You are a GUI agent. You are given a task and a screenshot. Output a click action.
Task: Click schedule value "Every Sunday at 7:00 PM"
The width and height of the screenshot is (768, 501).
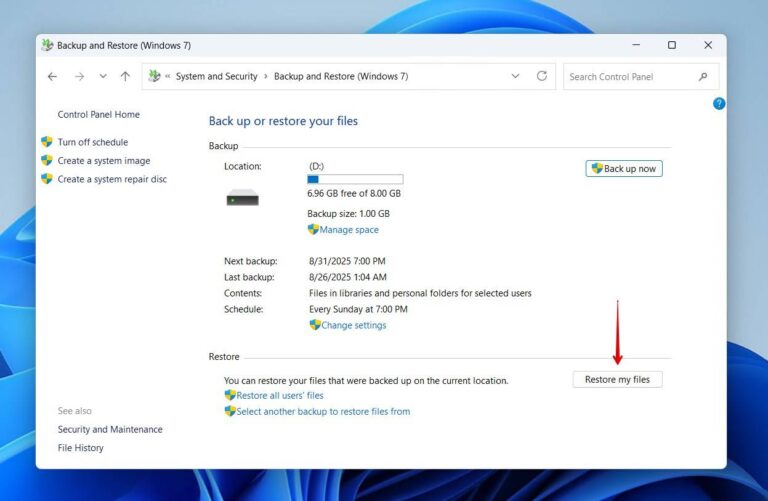[358, 310]
